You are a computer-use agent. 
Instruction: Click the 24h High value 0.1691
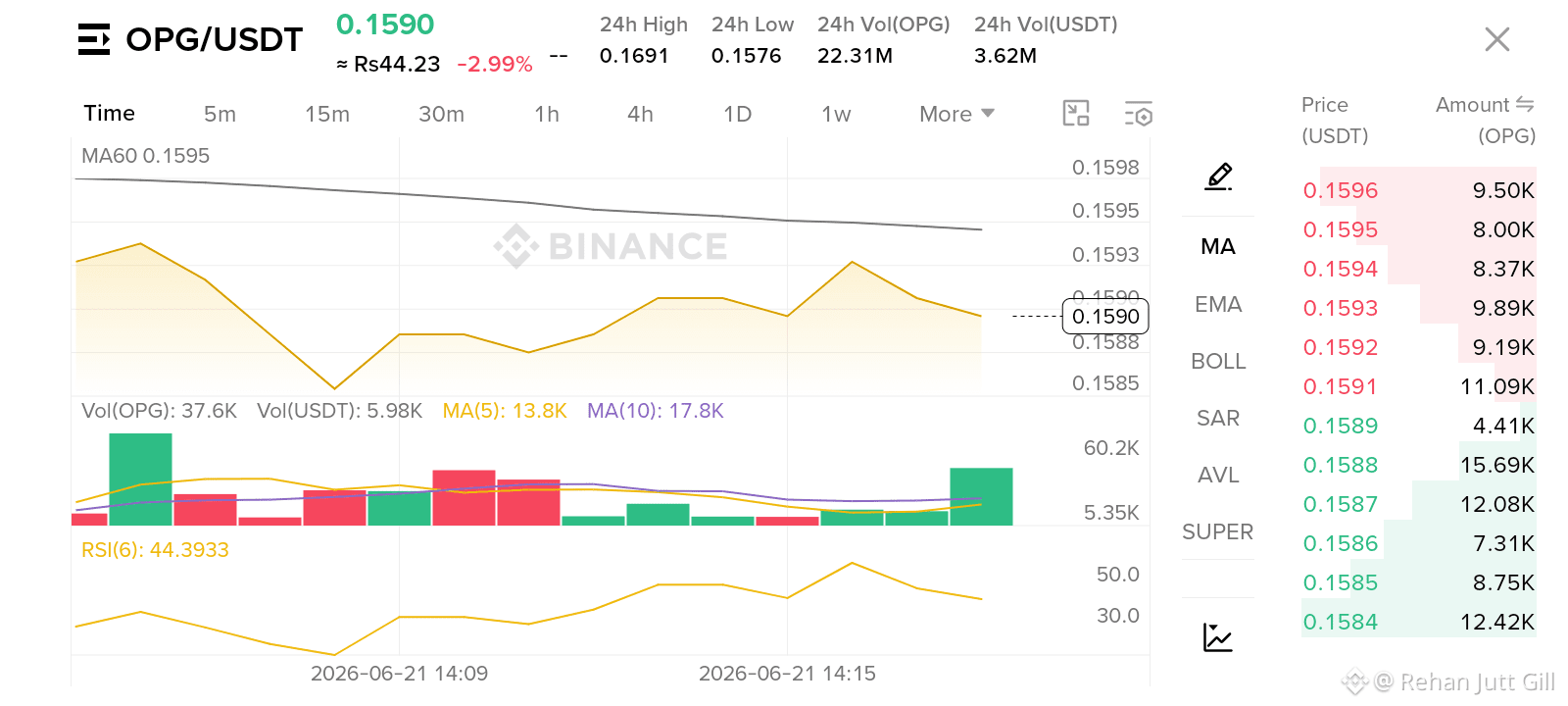634,56
